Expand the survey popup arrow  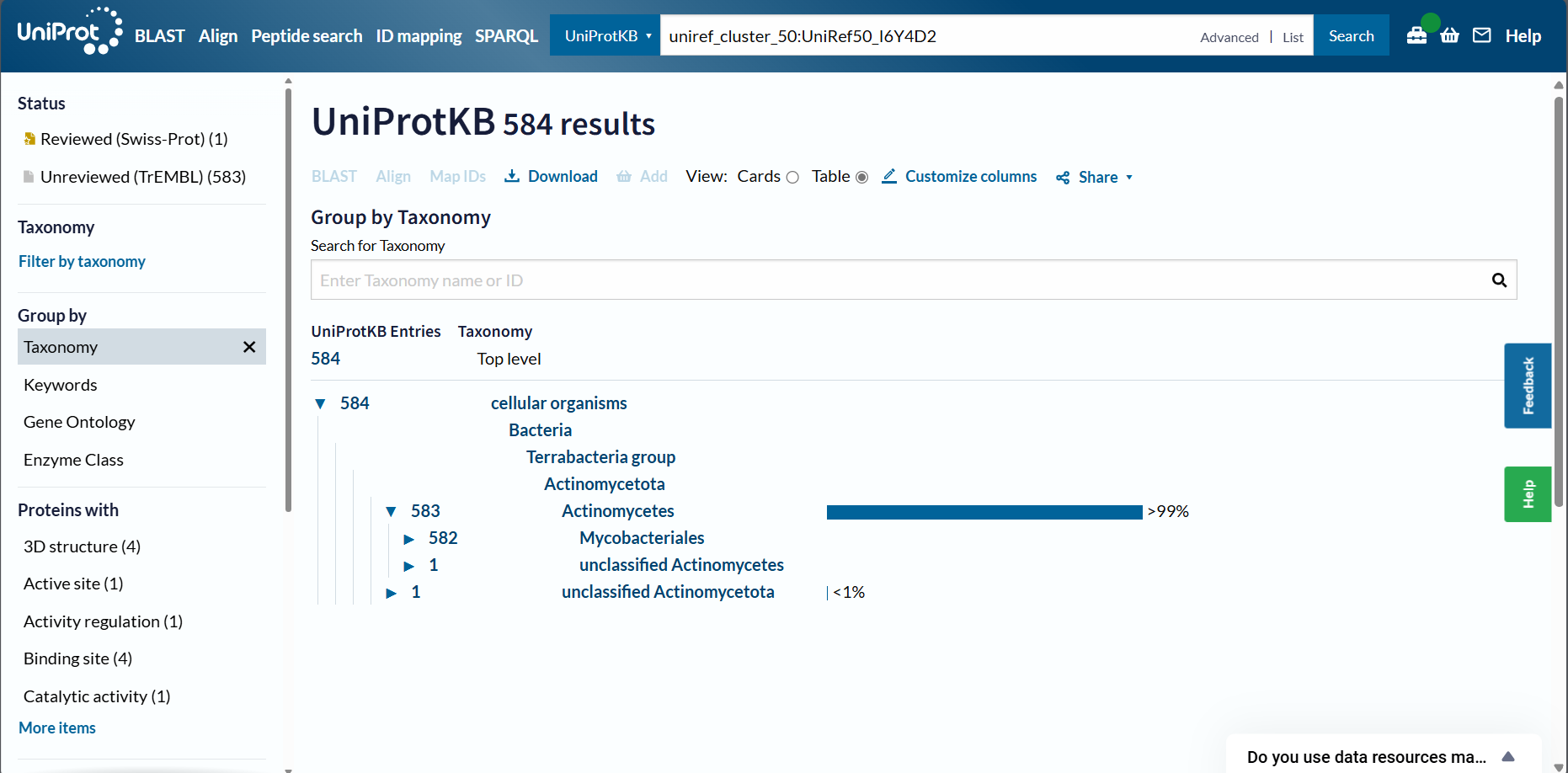1508,757
